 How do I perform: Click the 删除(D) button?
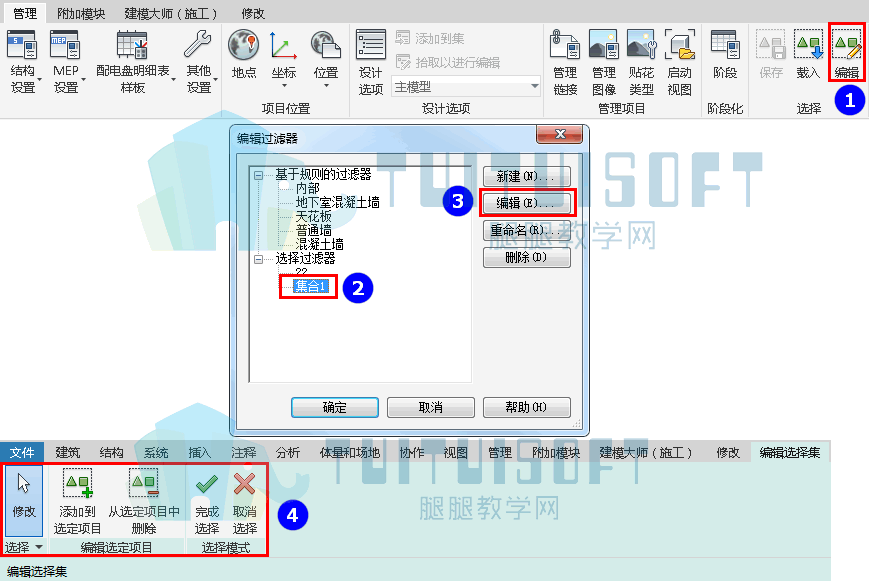526,257
